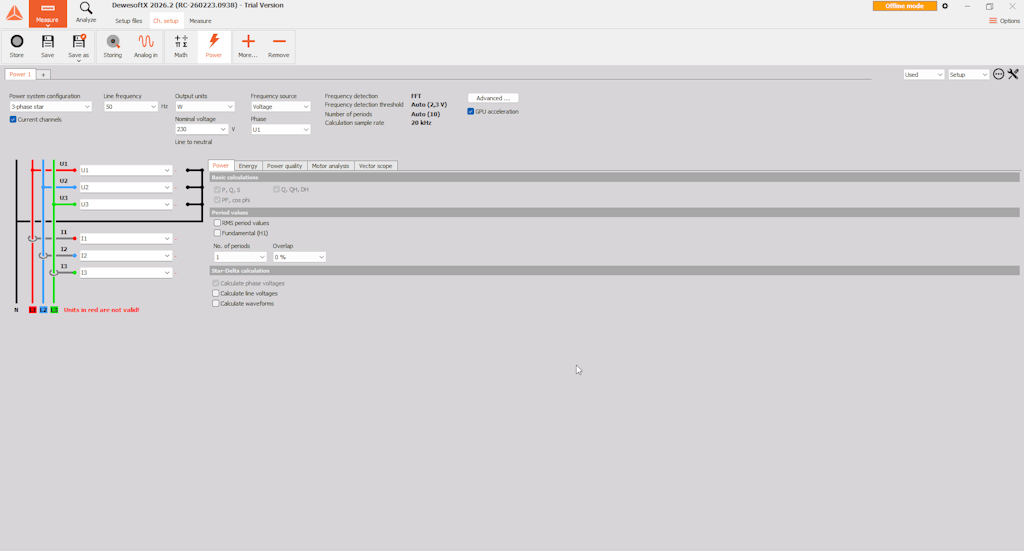Click the green L3 phase label

[x=54, y=309]
